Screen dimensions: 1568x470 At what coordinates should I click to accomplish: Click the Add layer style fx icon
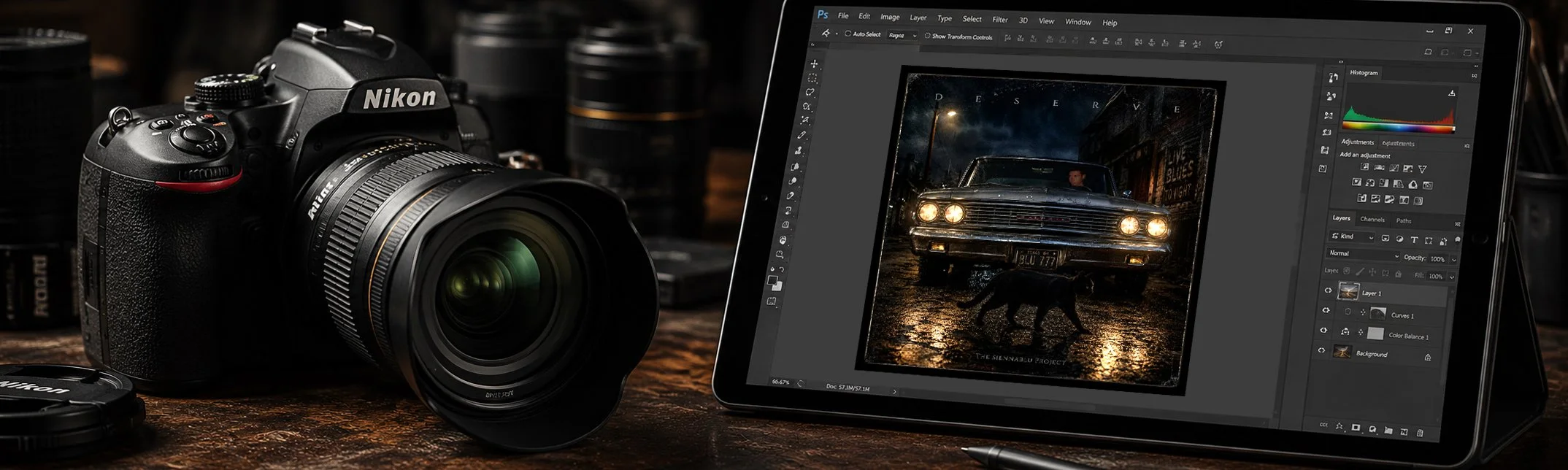pyautogui.click(x=1339, y=426)
